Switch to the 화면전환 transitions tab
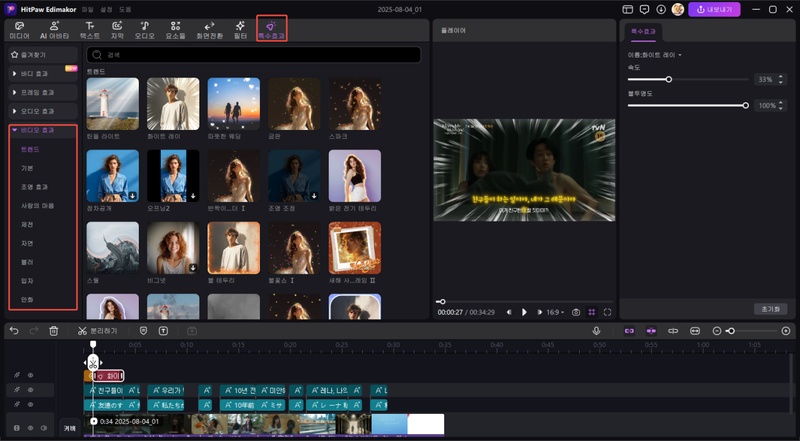The height and width of the screenshot is (441, 800). 210,31
